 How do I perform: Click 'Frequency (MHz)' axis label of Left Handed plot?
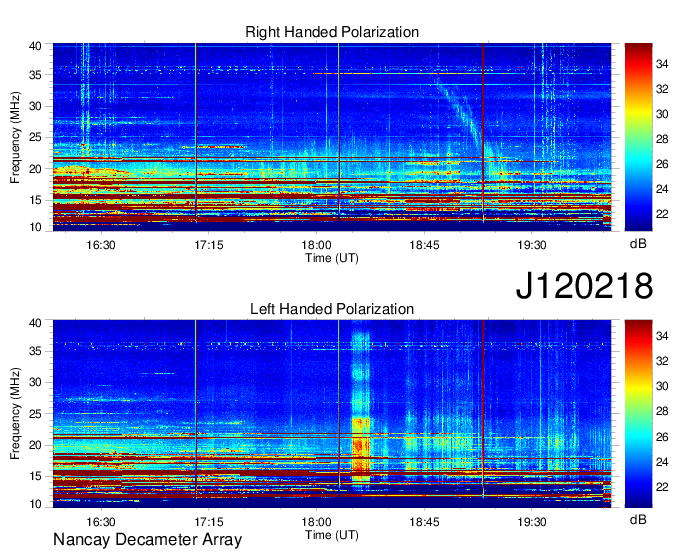pyautogui.click(x=15, y=414)
